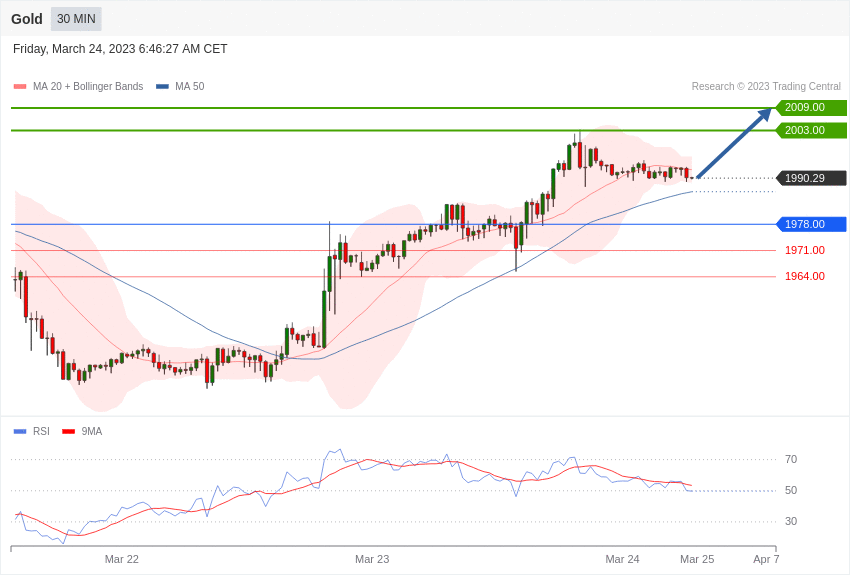The width and height of the screenshot is (850, 576).
Task: Click the Mar 23 date axis label
Action: pos(372,559)
